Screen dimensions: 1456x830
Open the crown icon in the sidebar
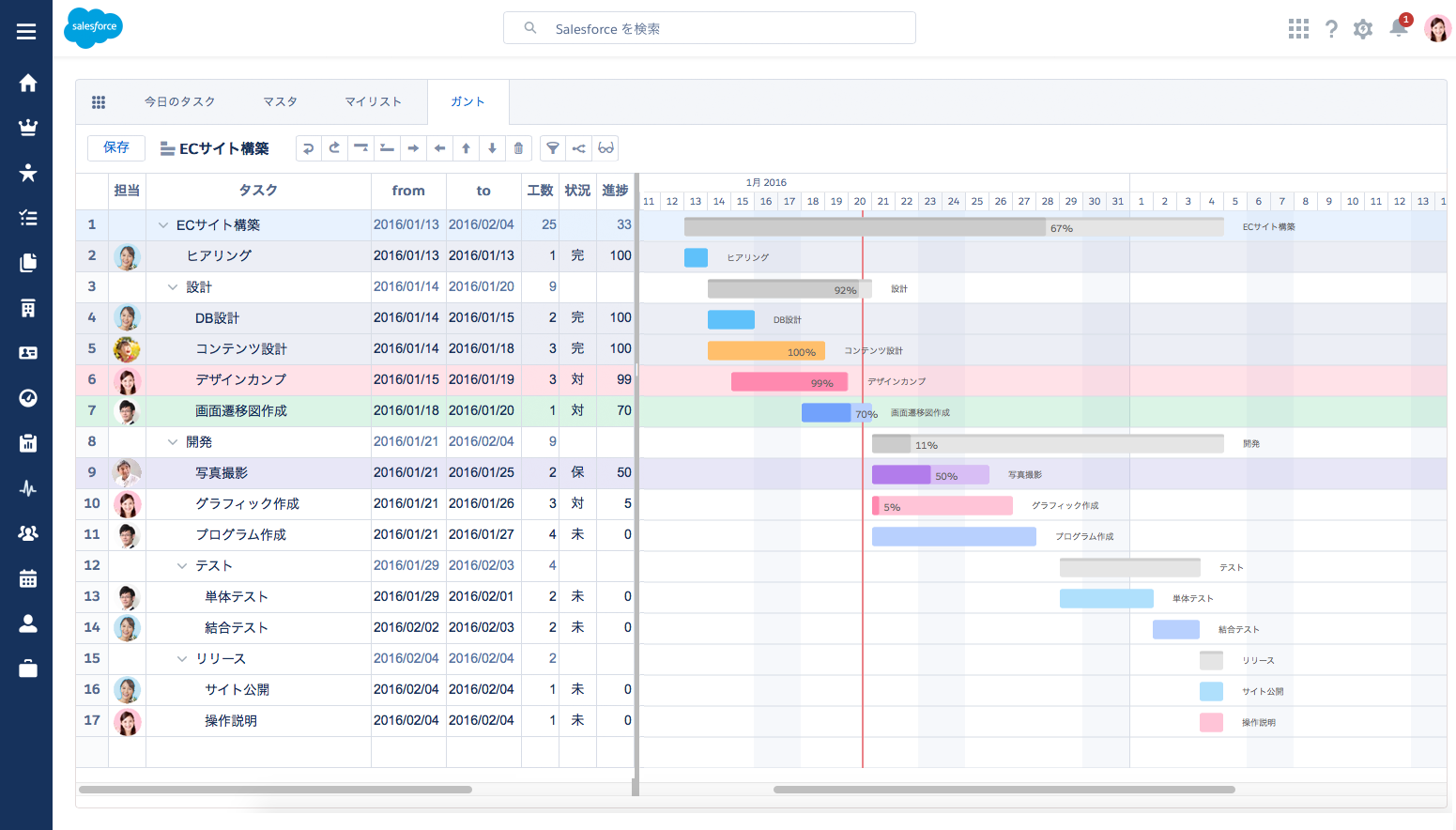28,128
